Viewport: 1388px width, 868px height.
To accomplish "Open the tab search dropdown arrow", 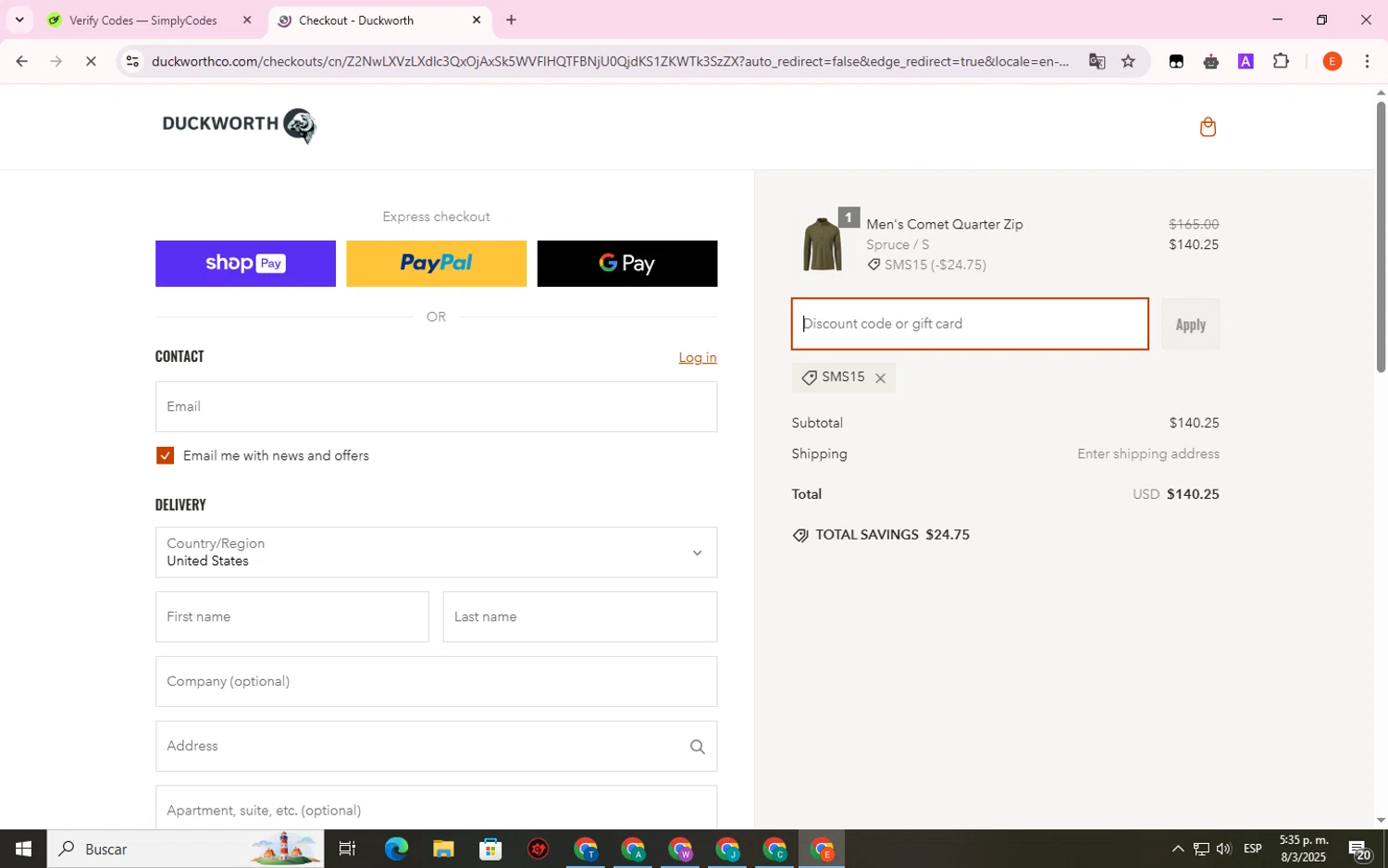I will 19,19.
